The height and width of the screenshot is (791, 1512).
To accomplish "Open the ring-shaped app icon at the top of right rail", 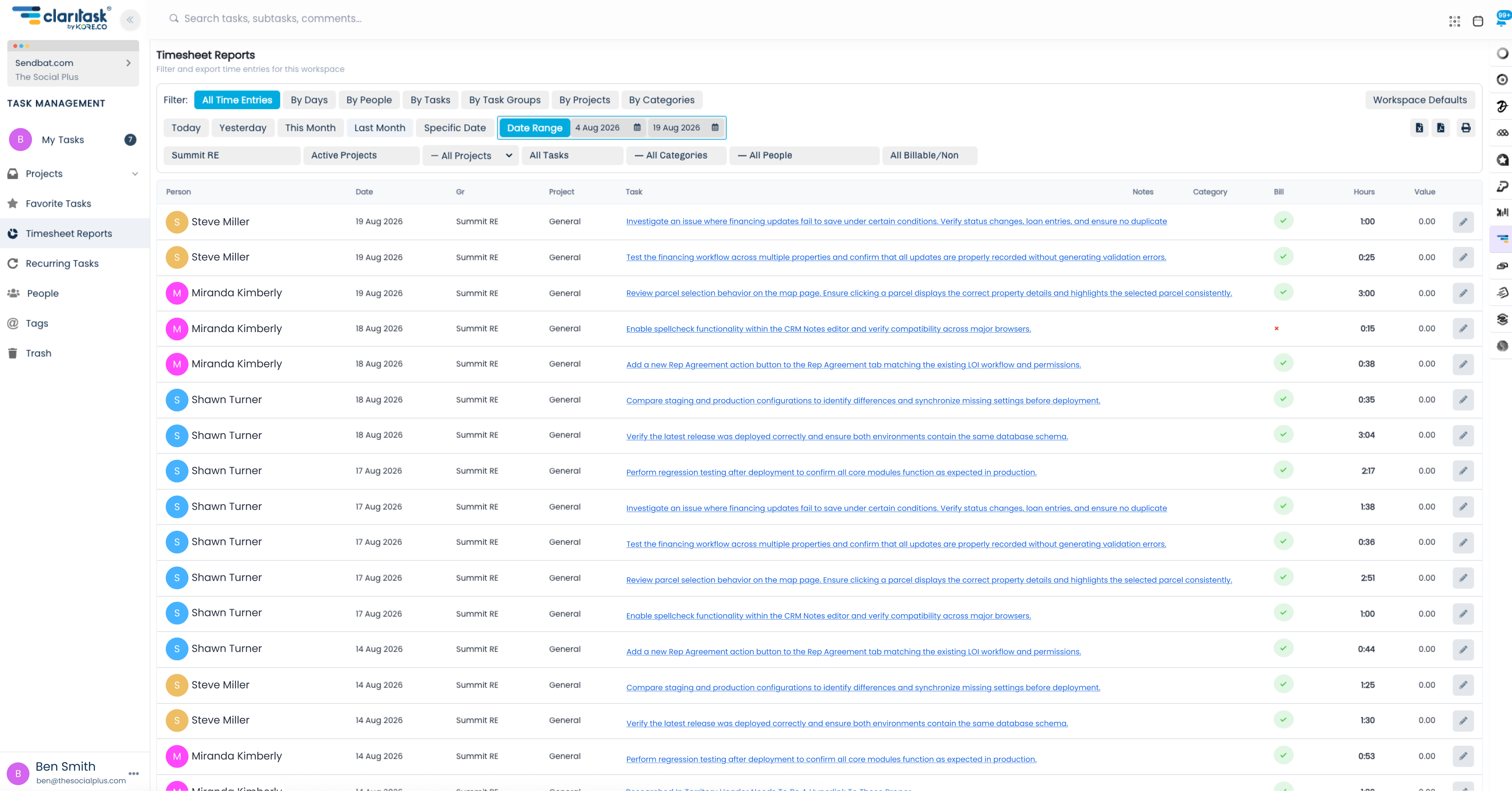I will tap(1502, 53).
